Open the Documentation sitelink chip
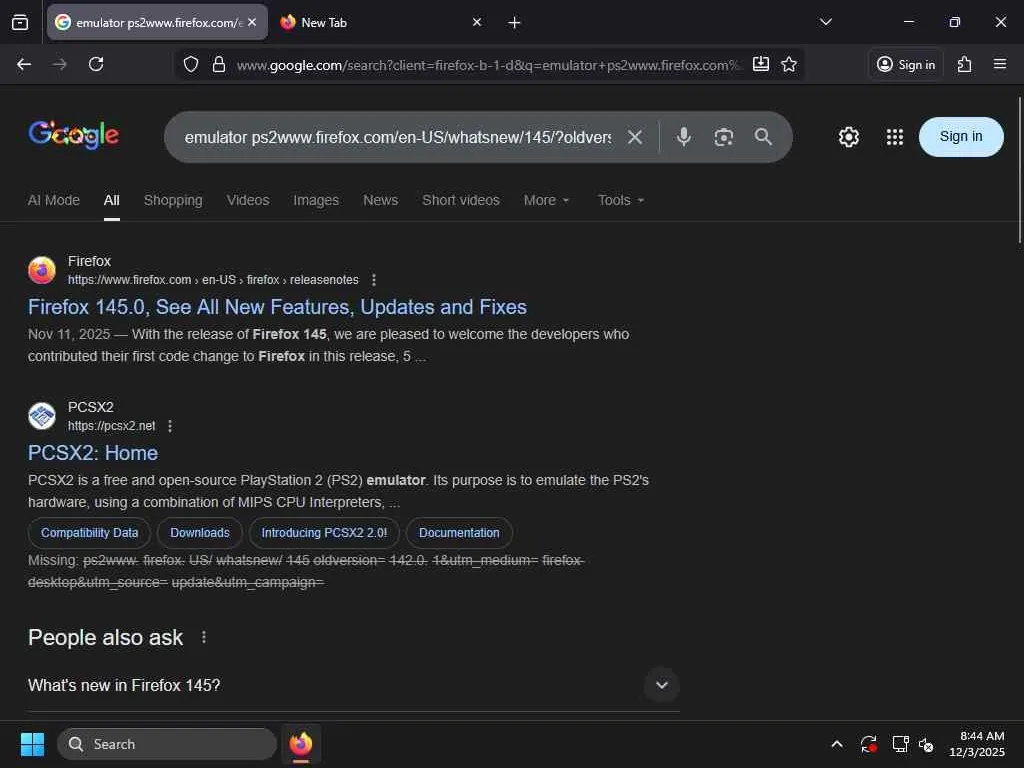Viewport: 1024px width, 768px height. point(459,533)
